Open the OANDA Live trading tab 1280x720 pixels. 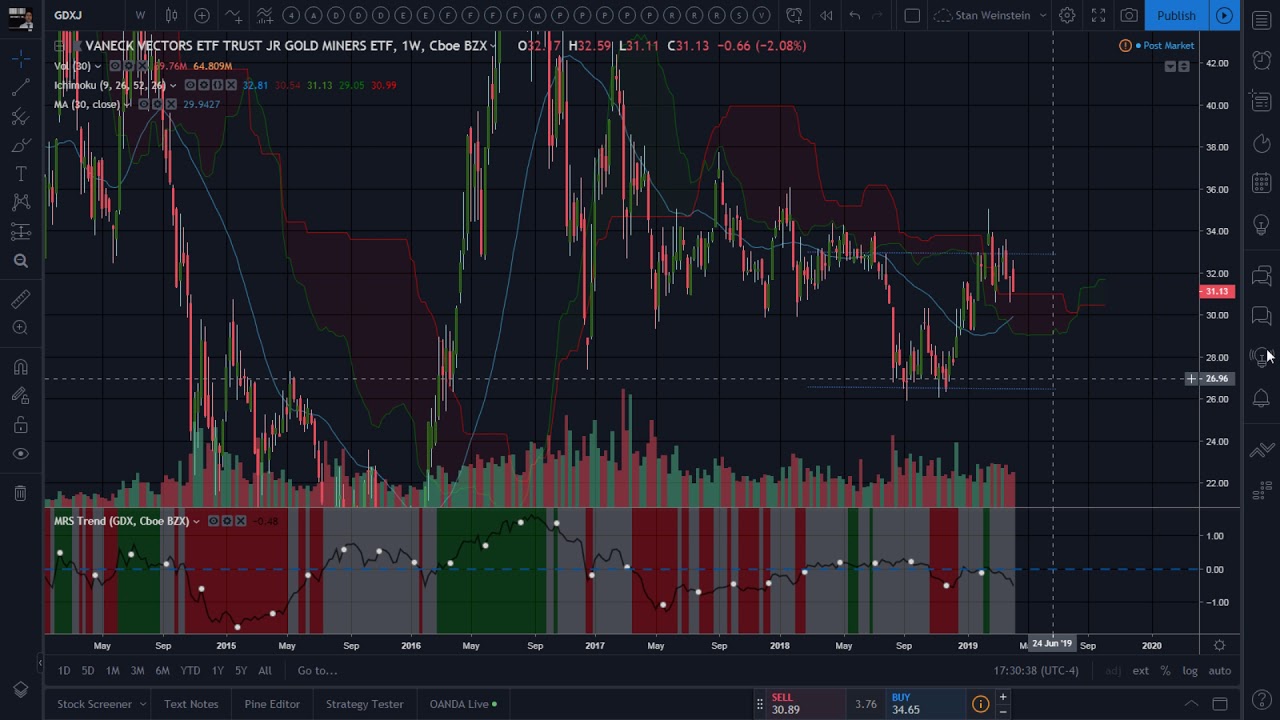(x=463, y=704)
